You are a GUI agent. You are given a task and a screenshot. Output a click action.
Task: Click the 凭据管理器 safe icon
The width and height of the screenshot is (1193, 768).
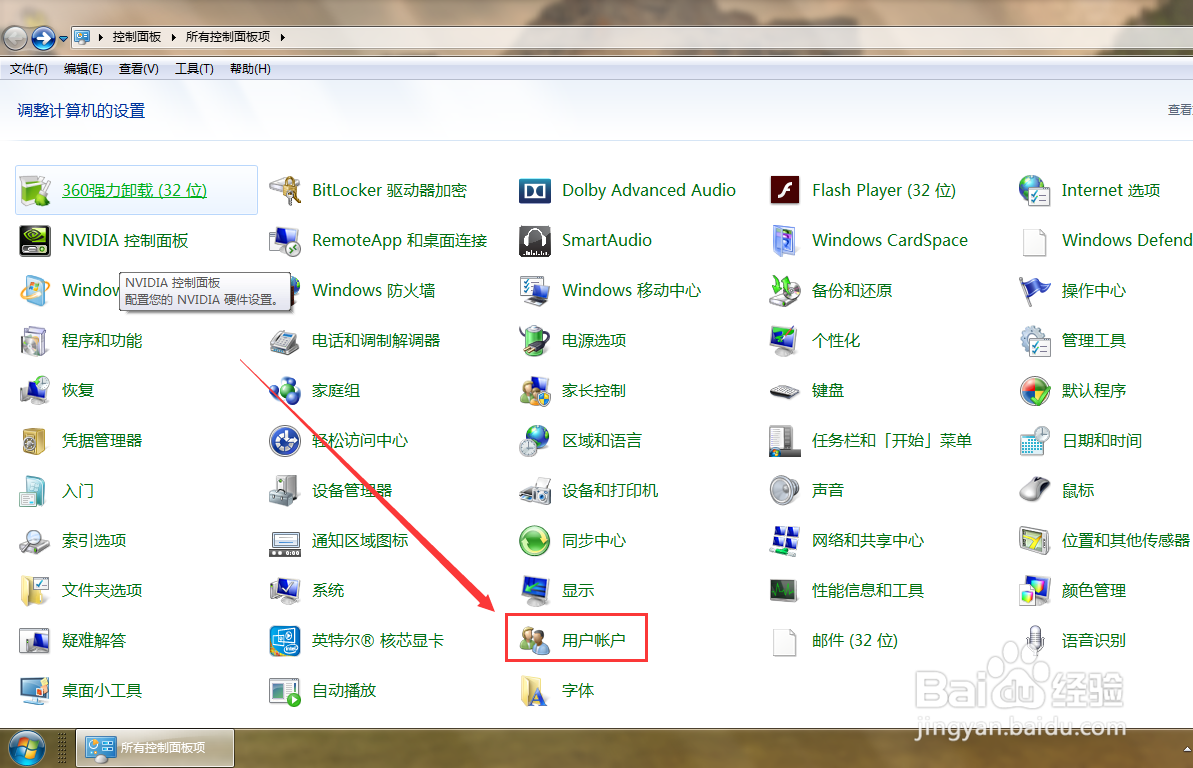[x=35, y=441]
